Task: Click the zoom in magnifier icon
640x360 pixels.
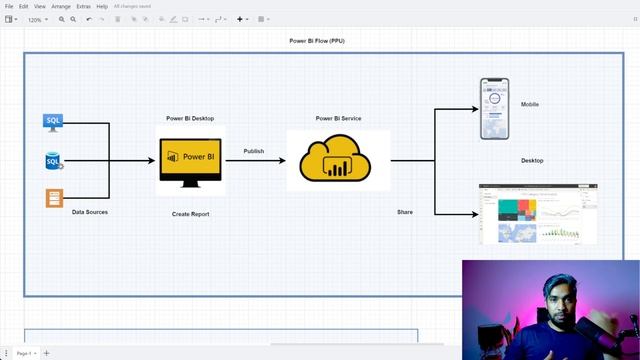Action: (62, 19)
